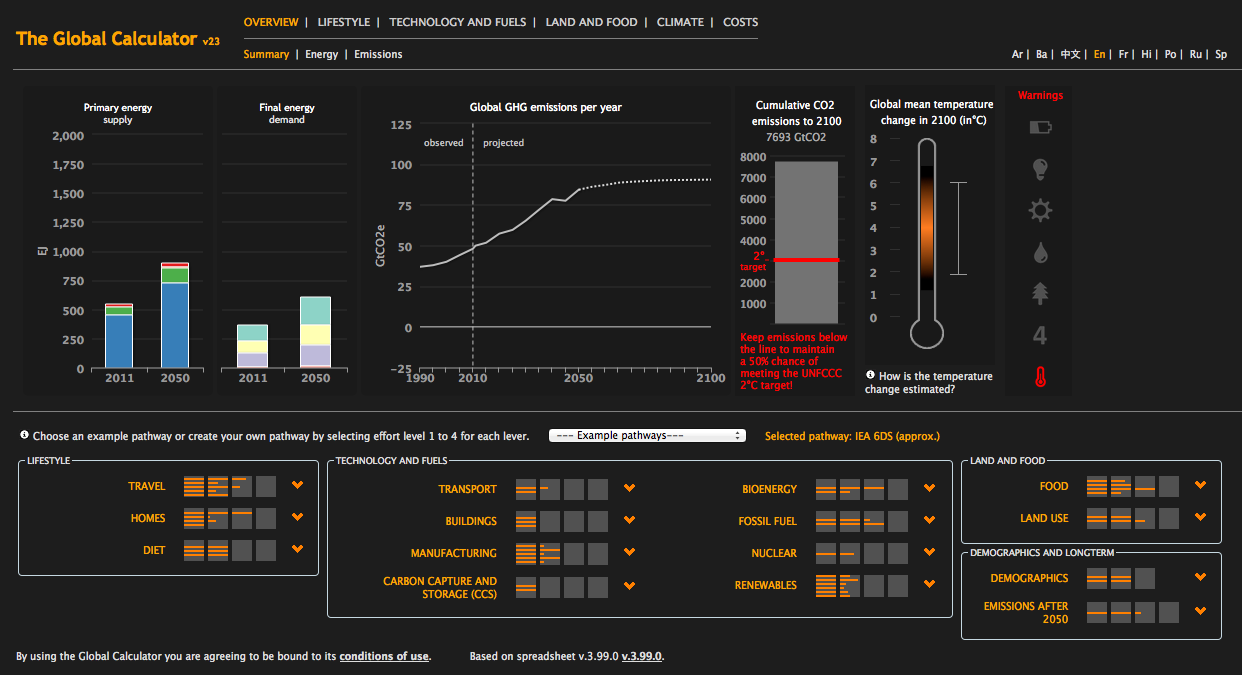Viewport: 1242px width, 675px height.
Task: Click the light bulb warning icon
Action: point(1040,169)
